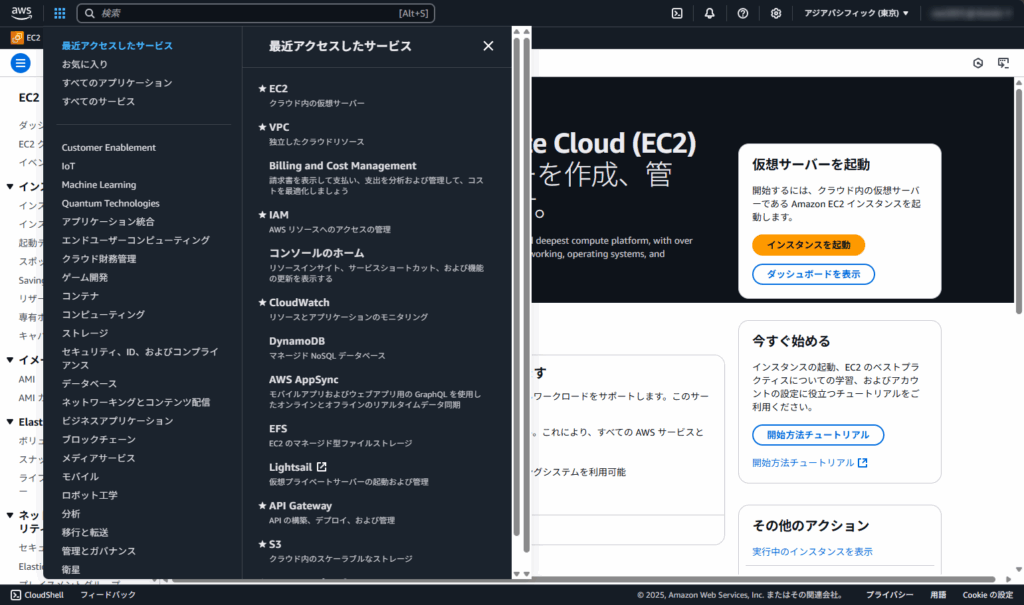
Task: Open the EFS service link
Action: [x=278, y=429]
